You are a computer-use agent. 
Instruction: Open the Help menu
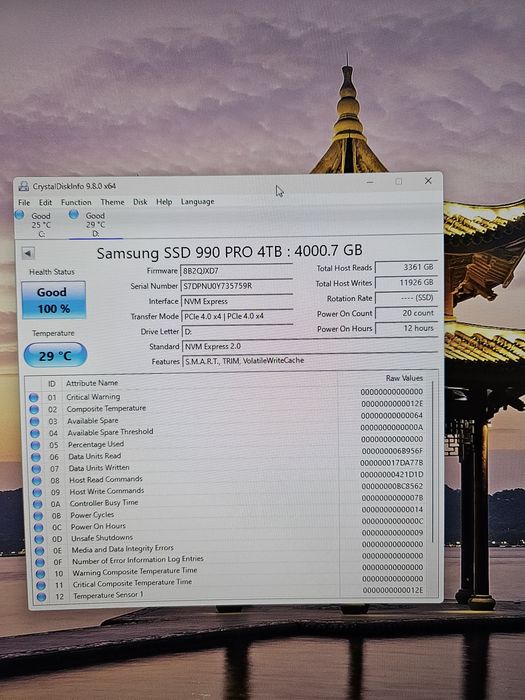[x=164, y=202]
